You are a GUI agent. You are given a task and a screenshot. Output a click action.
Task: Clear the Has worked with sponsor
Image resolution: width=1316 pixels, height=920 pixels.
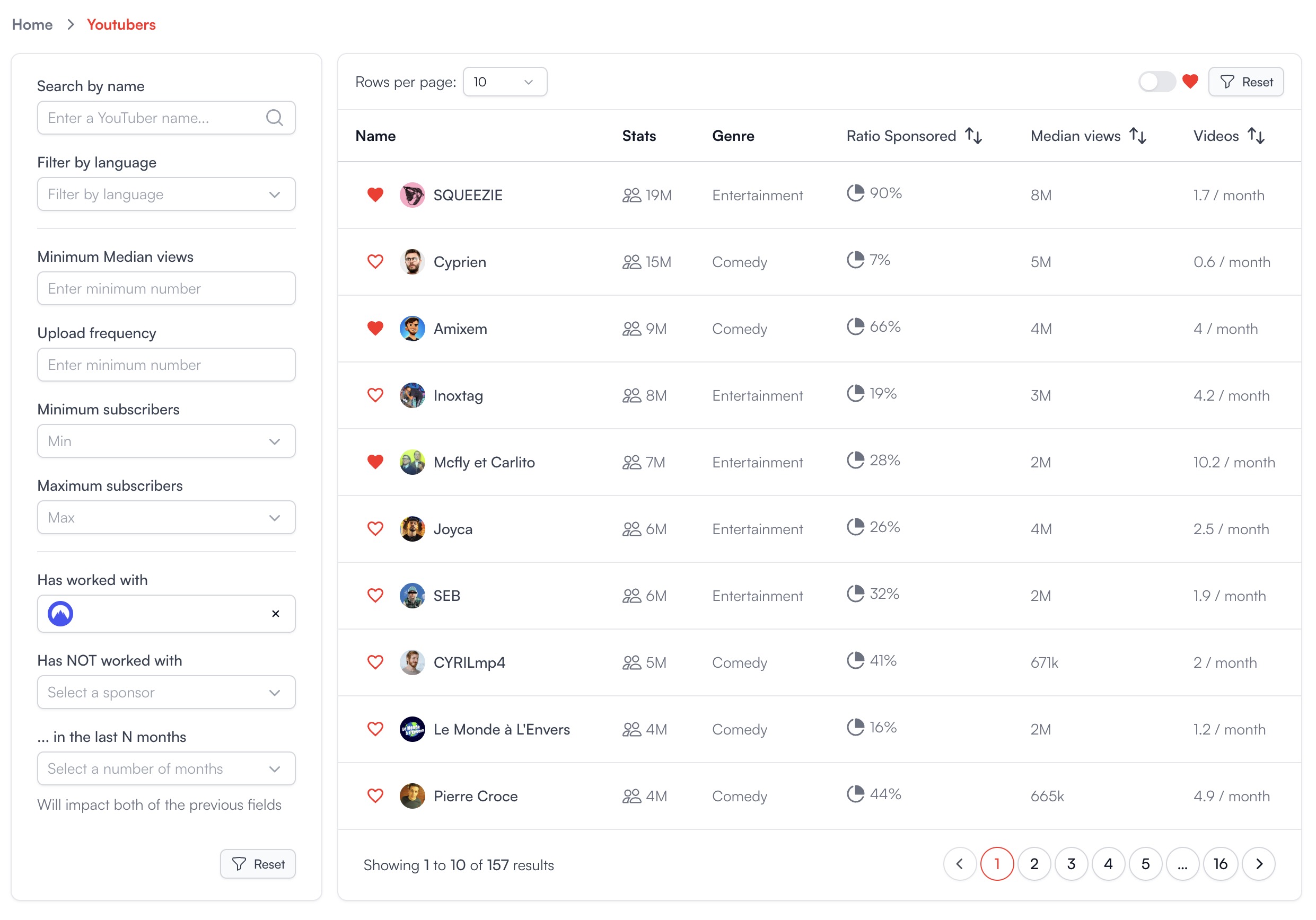(x=276, y=614)
